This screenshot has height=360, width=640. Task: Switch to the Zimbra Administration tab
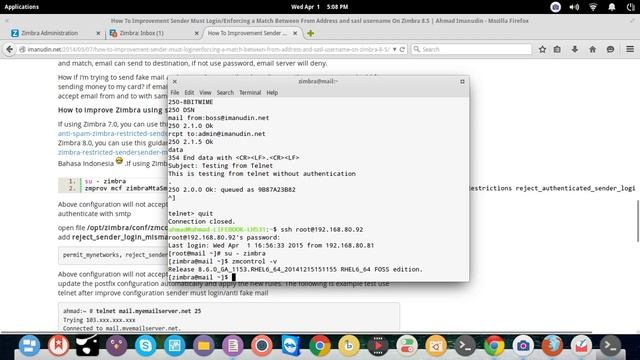[x=50, y=33]
